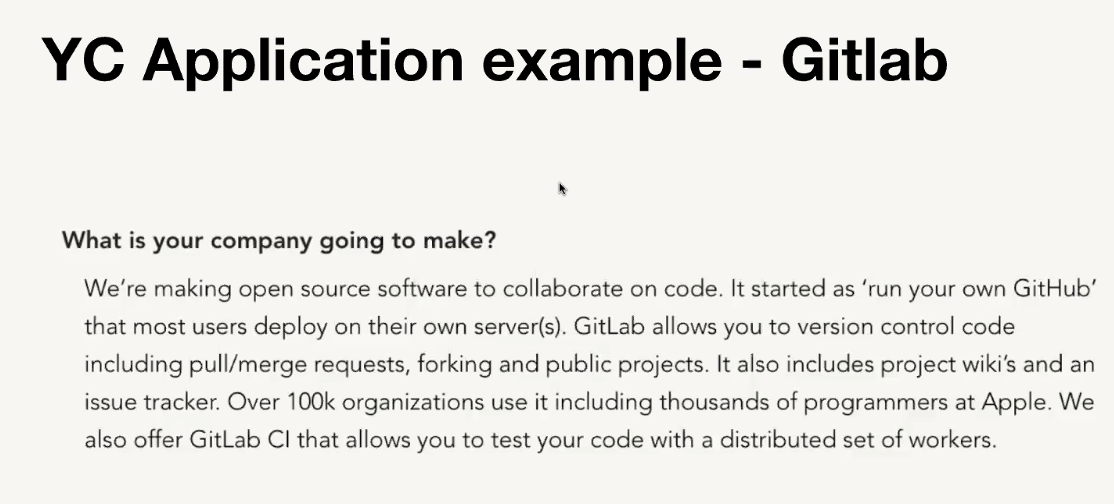The image size is (1114, 504).
Task: Click the slide title 'YC Application example - Gitlab'
Action: pos(494,60)
